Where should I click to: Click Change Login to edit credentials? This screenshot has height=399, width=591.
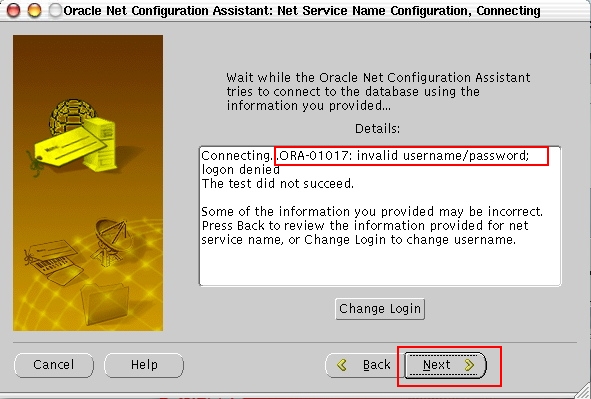pos(380,309)
